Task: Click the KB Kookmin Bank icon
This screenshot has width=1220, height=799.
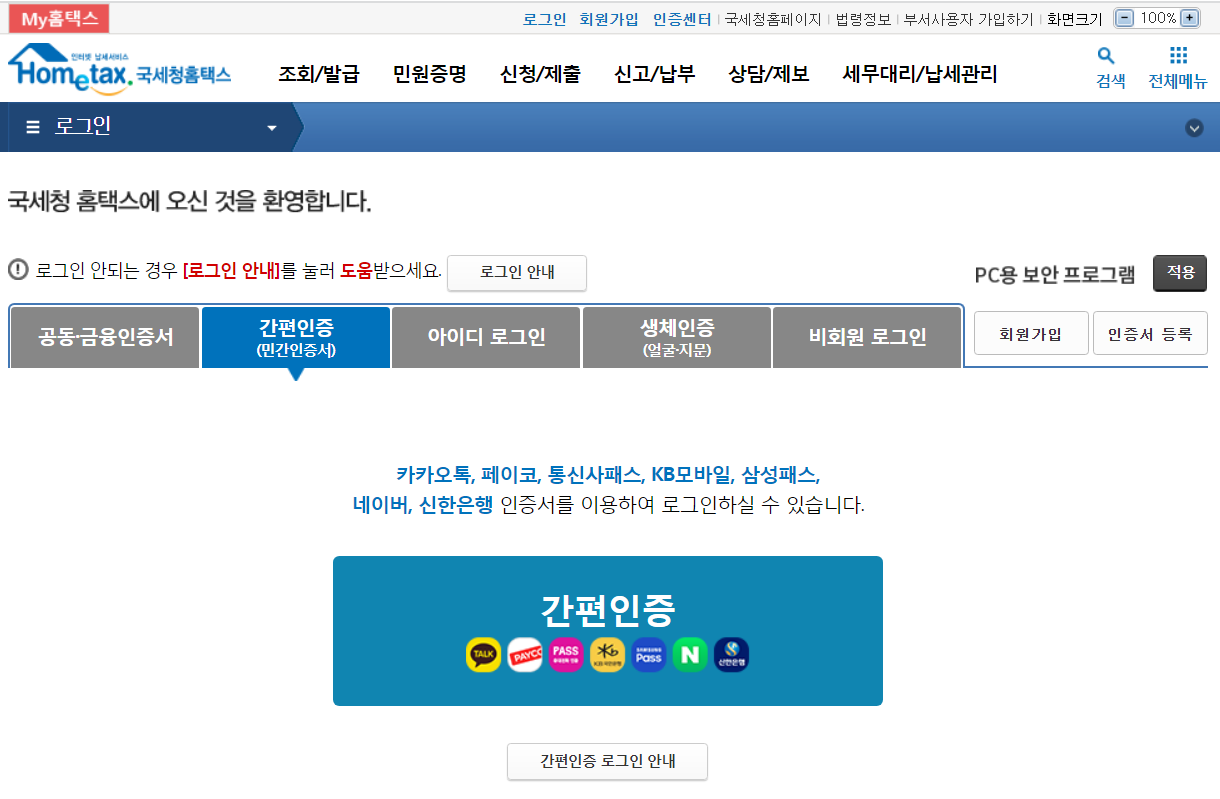Action: point(607,655)
